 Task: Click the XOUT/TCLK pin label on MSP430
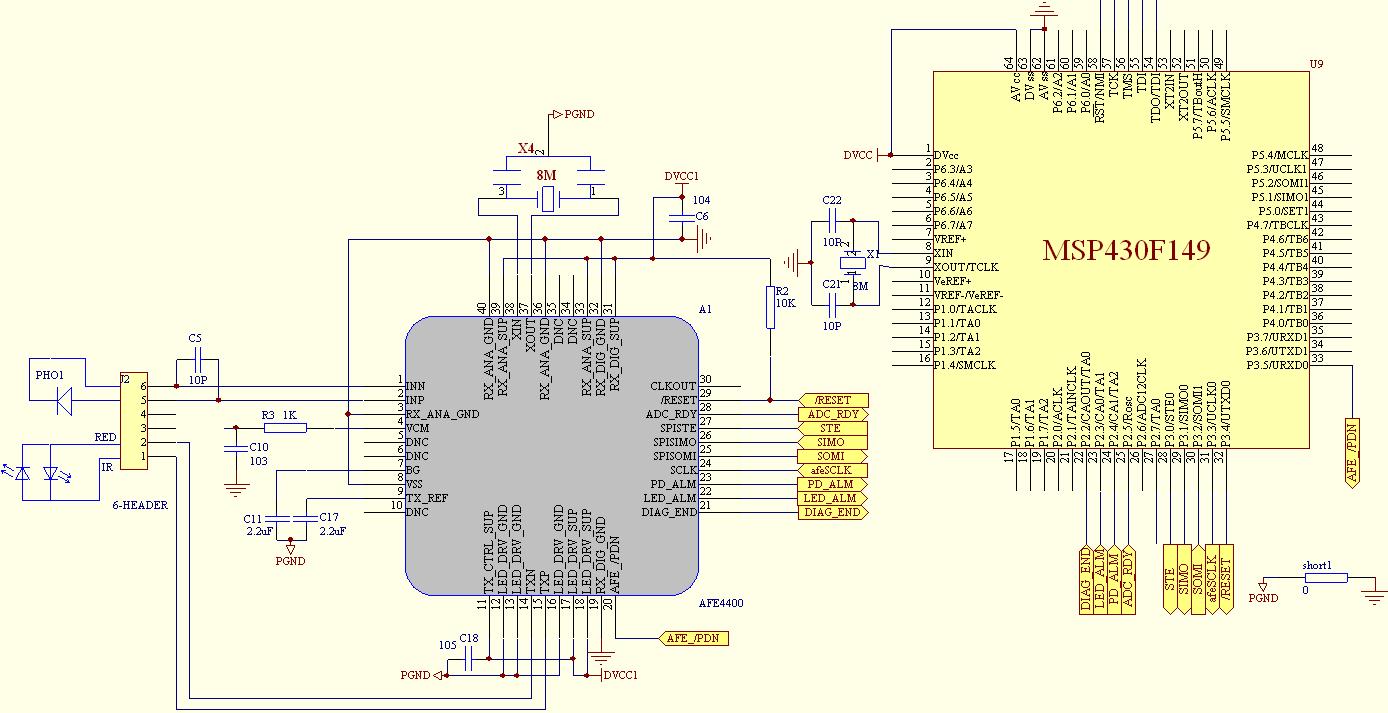point(966,267)
